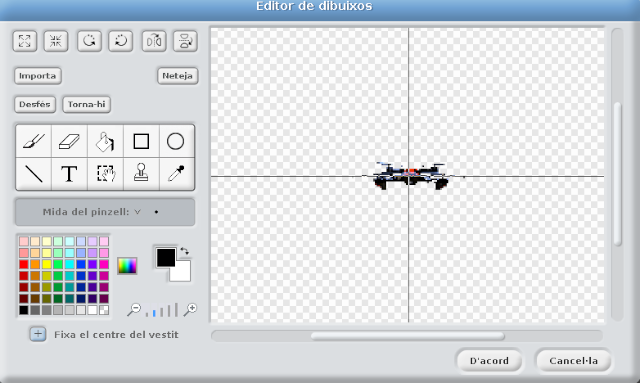Screen dimensions: 640x383
Task: Open the Mida del pinzell dropdown
Action: click(x=105, y=212)
